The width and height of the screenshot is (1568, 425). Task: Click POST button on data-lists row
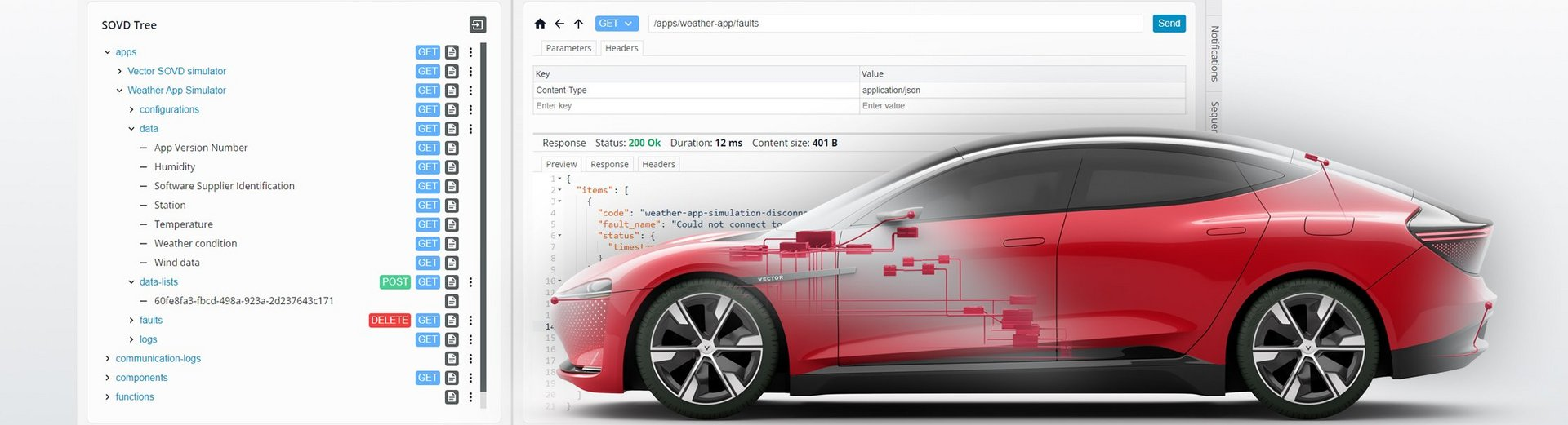pos(395,282)
